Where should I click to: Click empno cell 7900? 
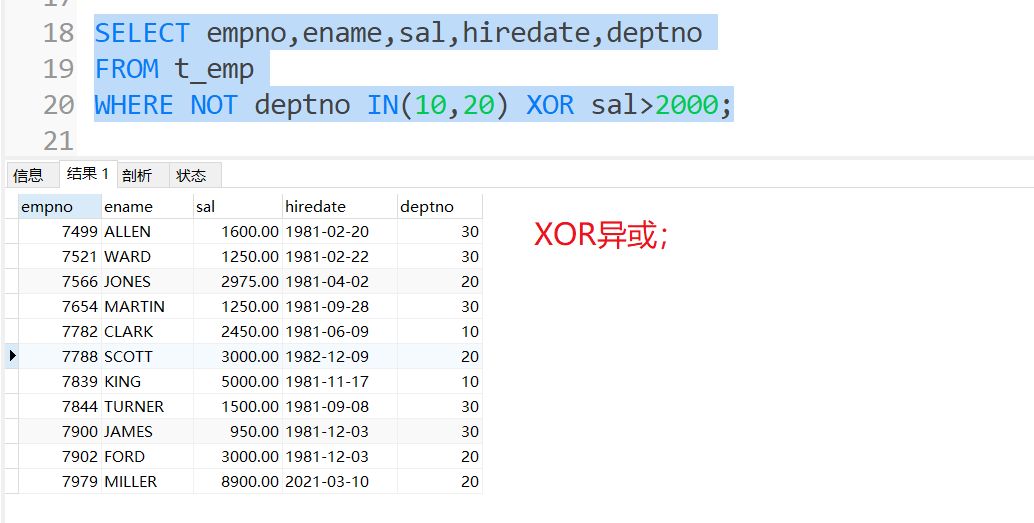(x=59, y=432)
